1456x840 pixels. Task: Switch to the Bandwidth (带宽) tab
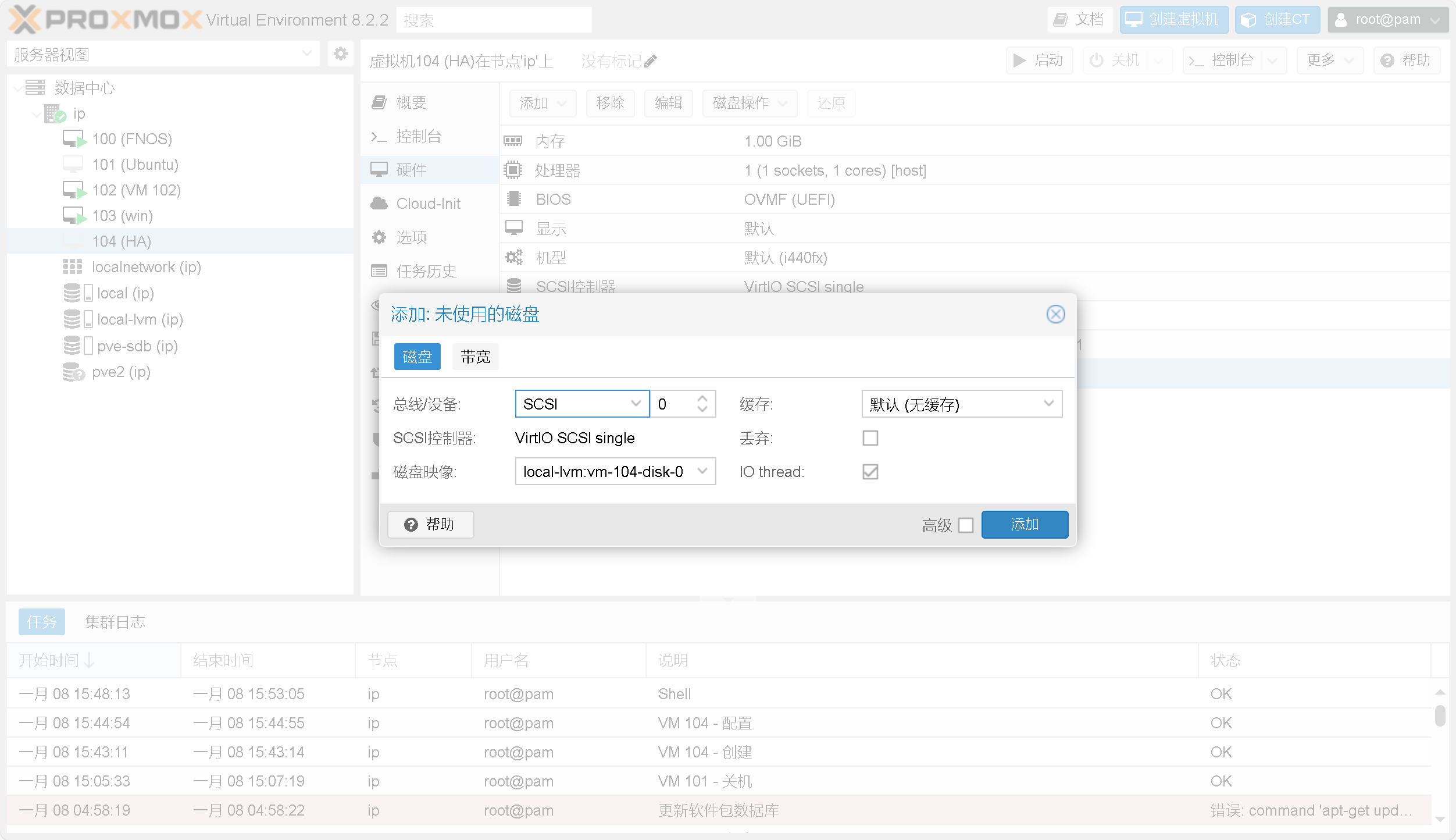(x=475, y=357)
